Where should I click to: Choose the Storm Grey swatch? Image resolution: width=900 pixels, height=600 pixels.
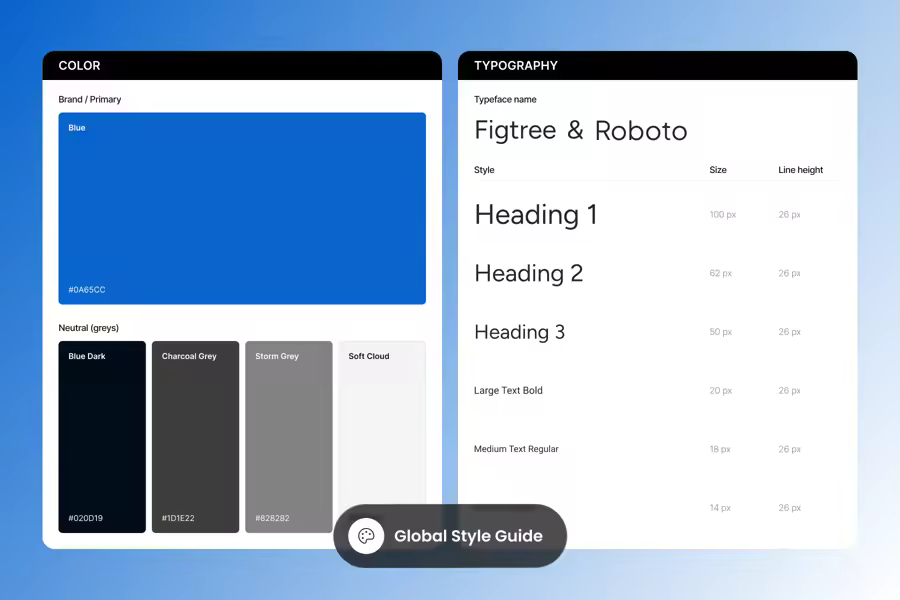[x=288, y=437]
